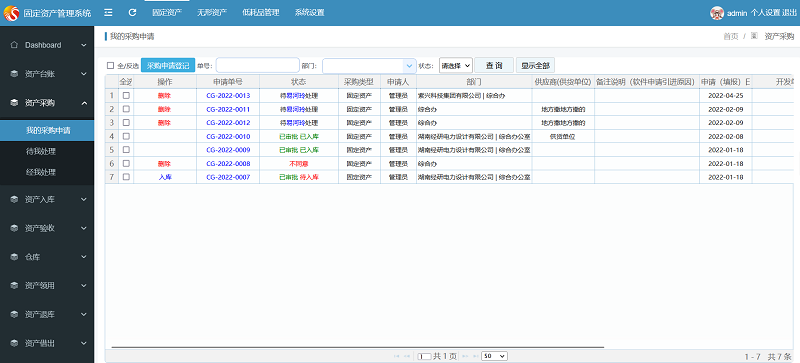Click the 资产入库 sidebar icon
The image size is (800, 363).
14,200
